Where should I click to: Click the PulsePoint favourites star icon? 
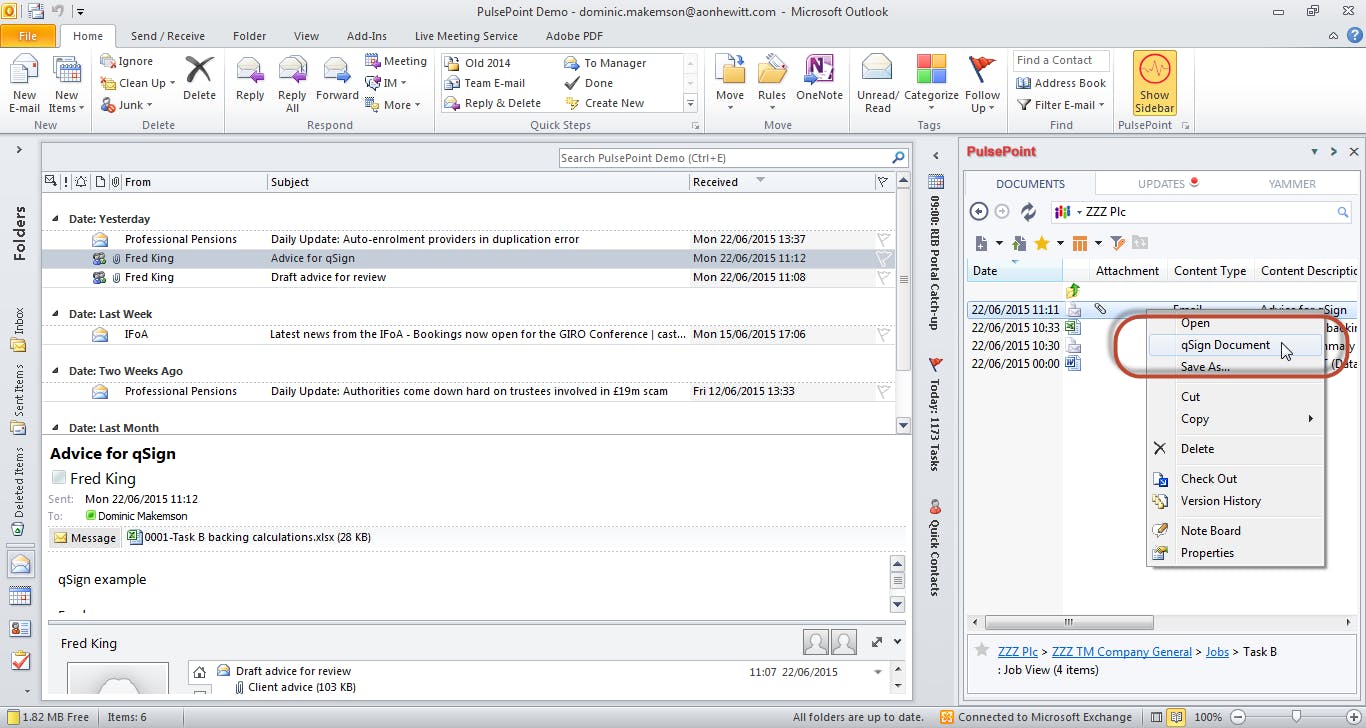pyautogui.click(x=1041, y=243)
